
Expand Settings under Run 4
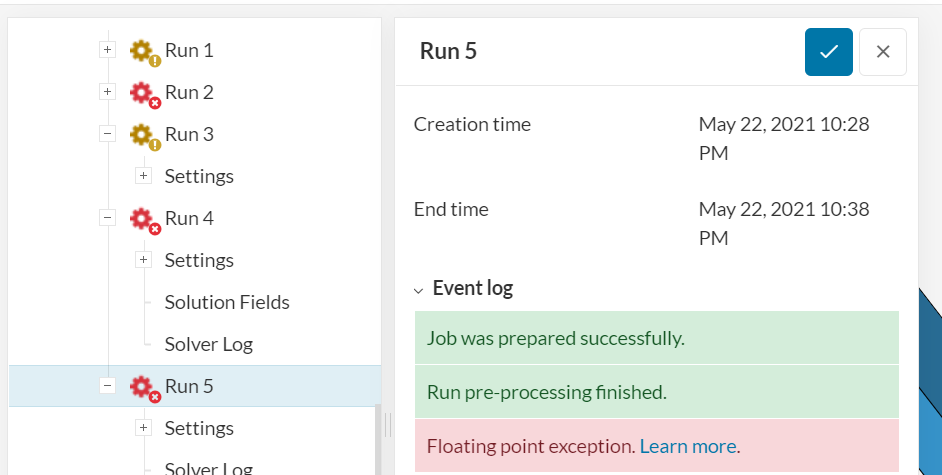coord(143,260)
